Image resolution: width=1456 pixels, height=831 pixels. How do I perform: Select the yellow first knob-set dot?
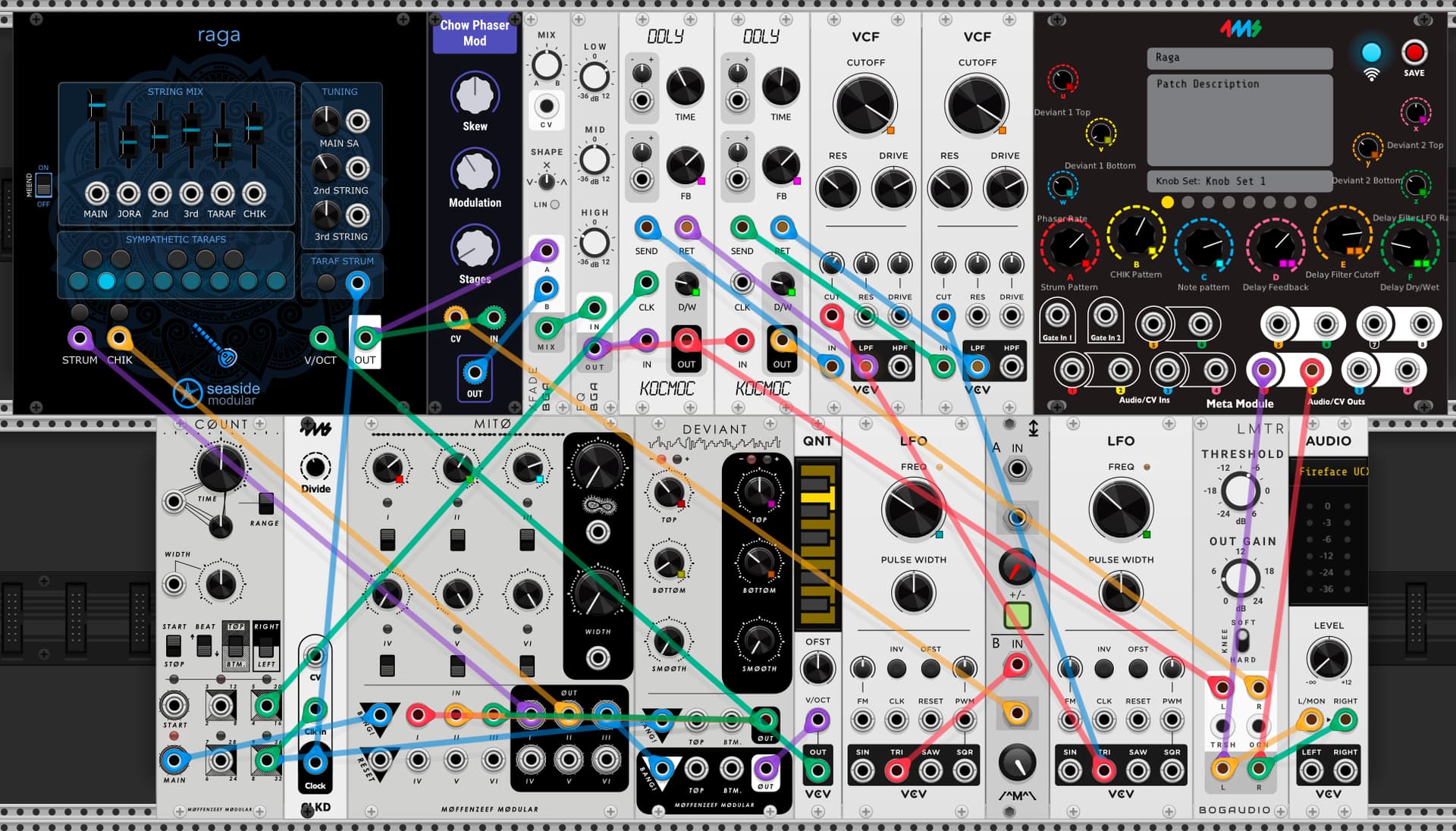[x=1168, y=202]
